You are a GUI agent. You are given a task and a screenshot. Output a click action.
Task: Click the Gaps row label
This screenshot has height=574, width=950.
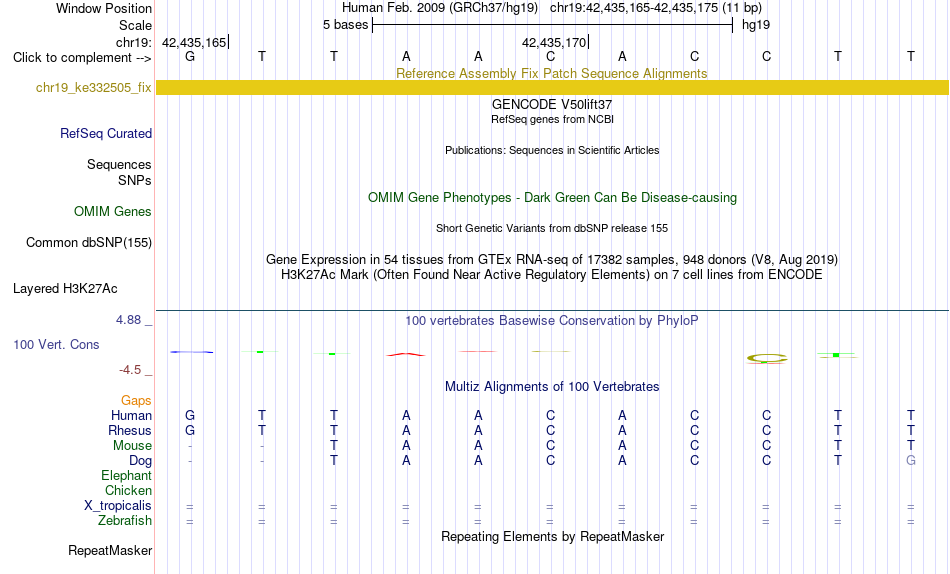point(136,400)
